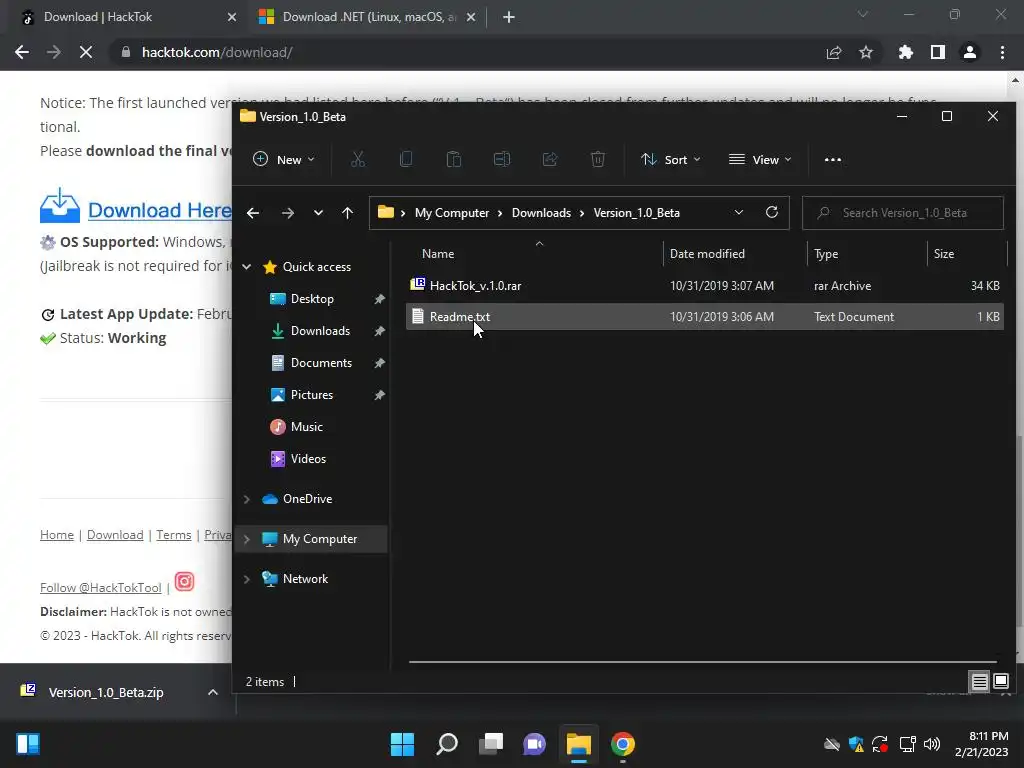
Task: Click Chrome's back arrow button
Action: tap(22, 52)
